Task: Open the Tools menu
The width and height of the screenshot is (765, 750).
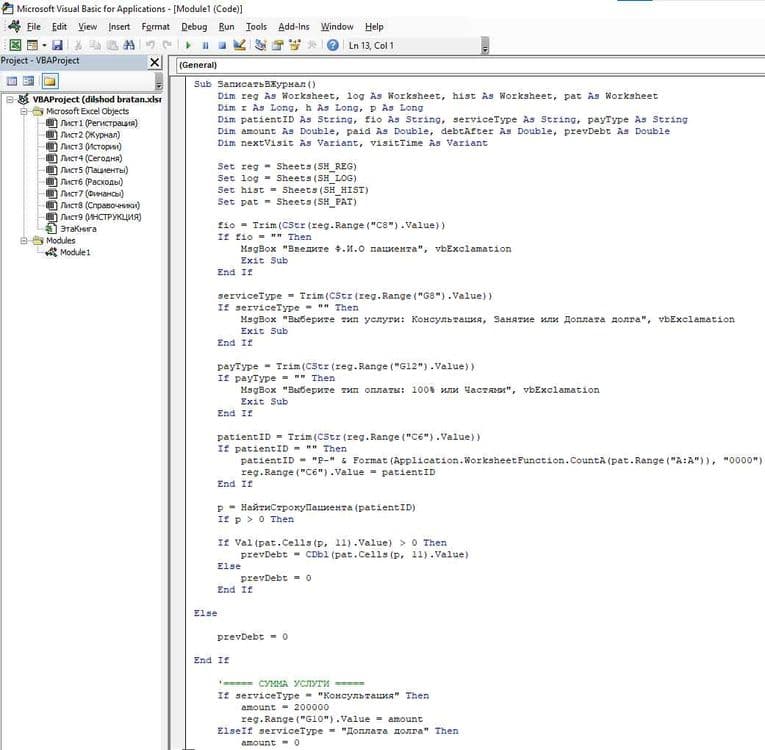Action: tap(257, 27)
